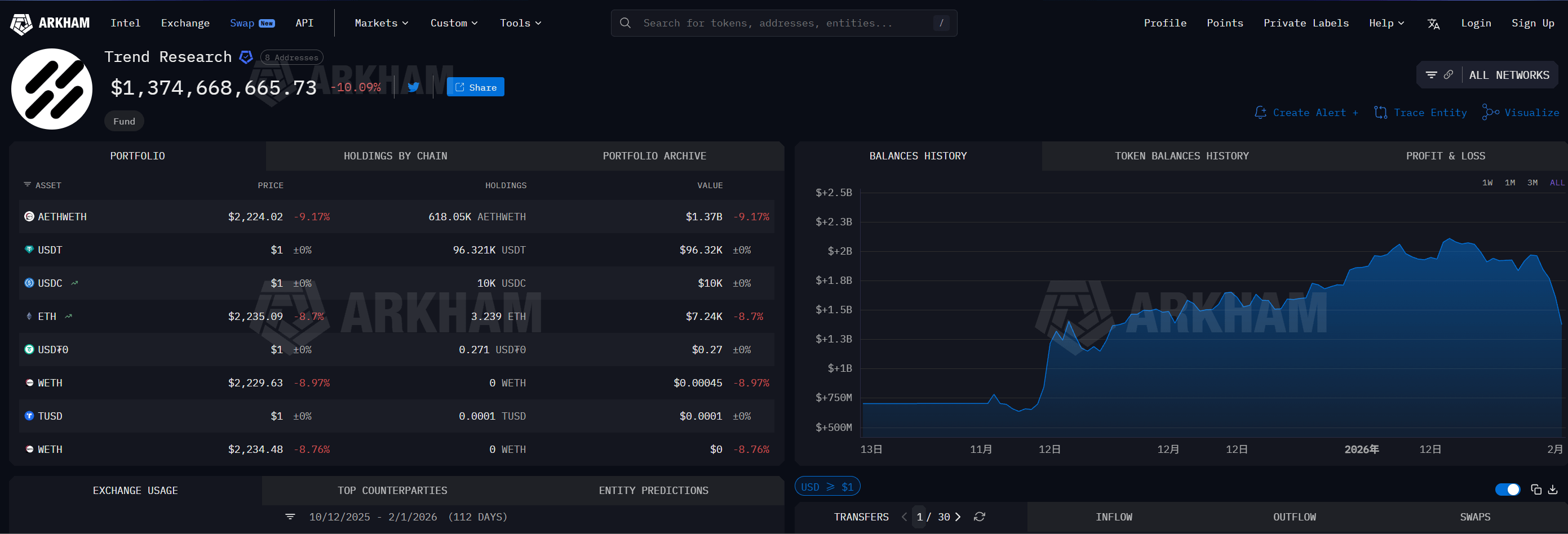Open the ALL NETWORKS selector

(1509, 75)
